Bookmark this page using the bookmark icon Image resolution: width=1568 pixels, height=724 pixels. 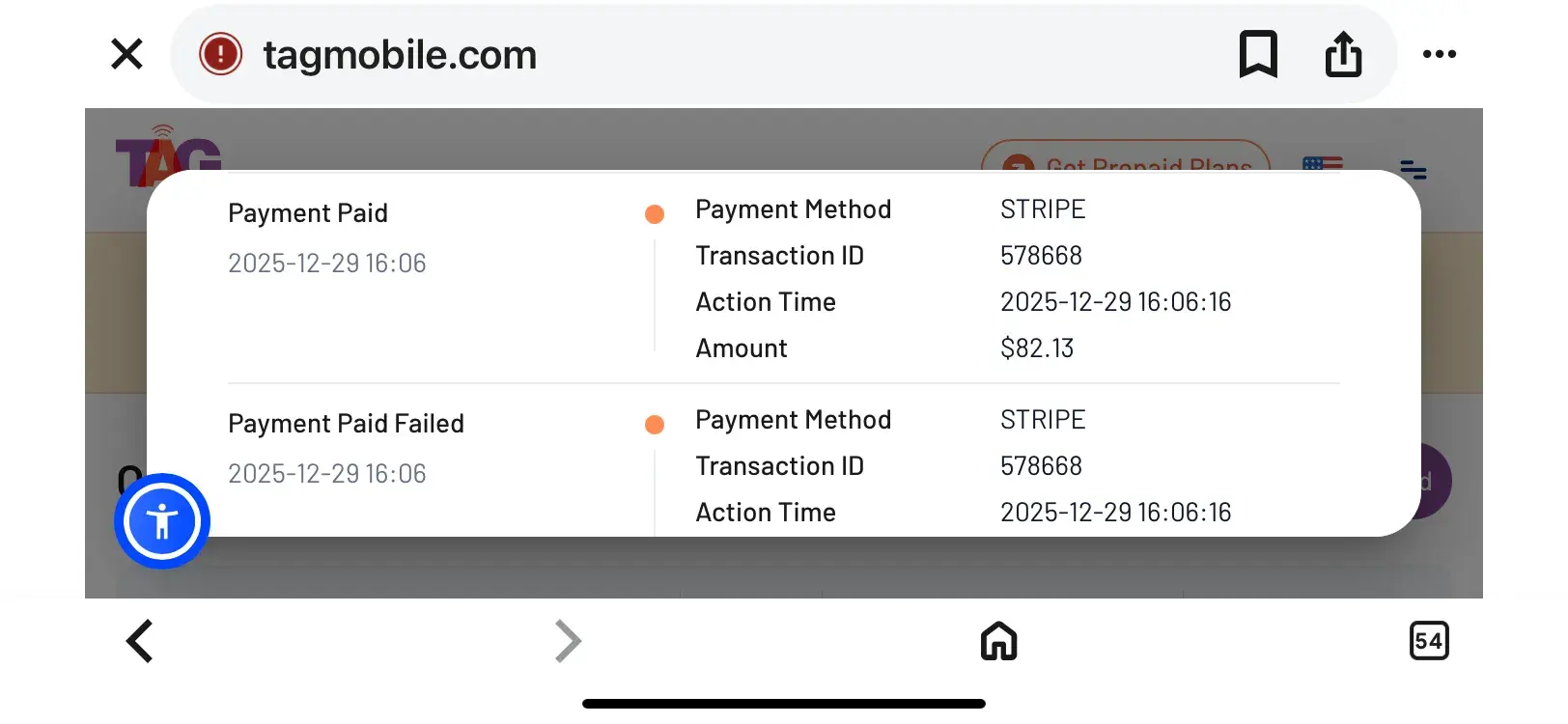pyautogui.click(x=1258, y=54)
